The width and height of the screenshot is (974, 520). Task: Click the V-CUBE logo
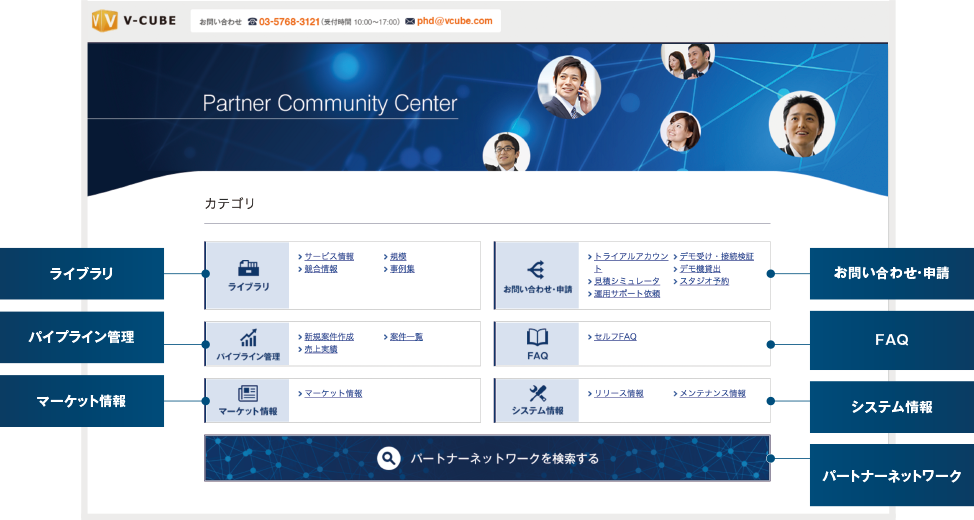click(134, 21)
